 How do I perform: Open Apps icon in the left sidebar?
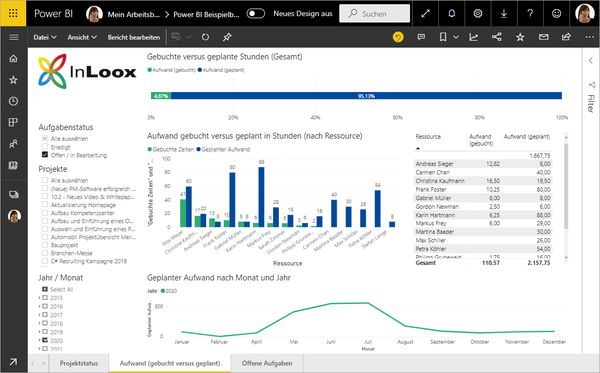[13, 122]
